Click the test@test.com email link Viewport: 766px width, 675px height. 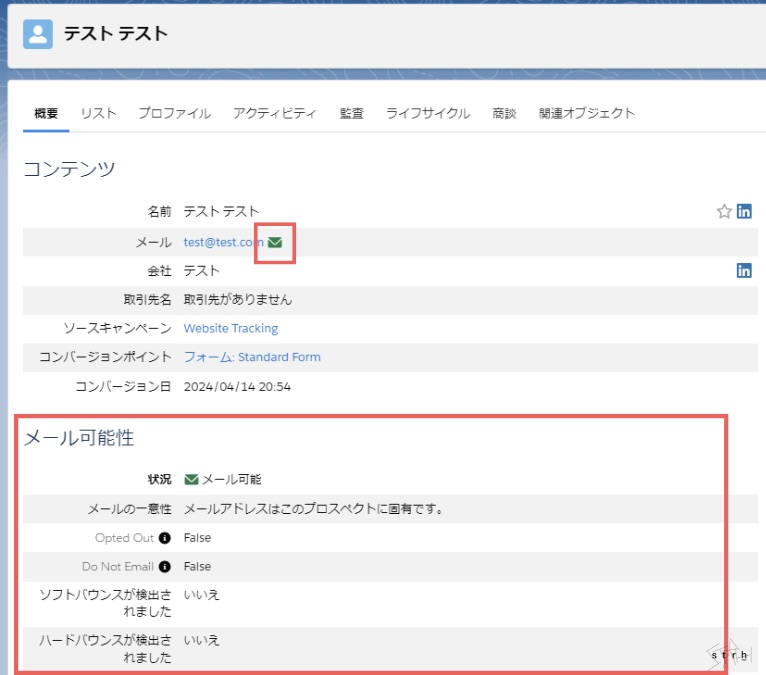(223, 242)
